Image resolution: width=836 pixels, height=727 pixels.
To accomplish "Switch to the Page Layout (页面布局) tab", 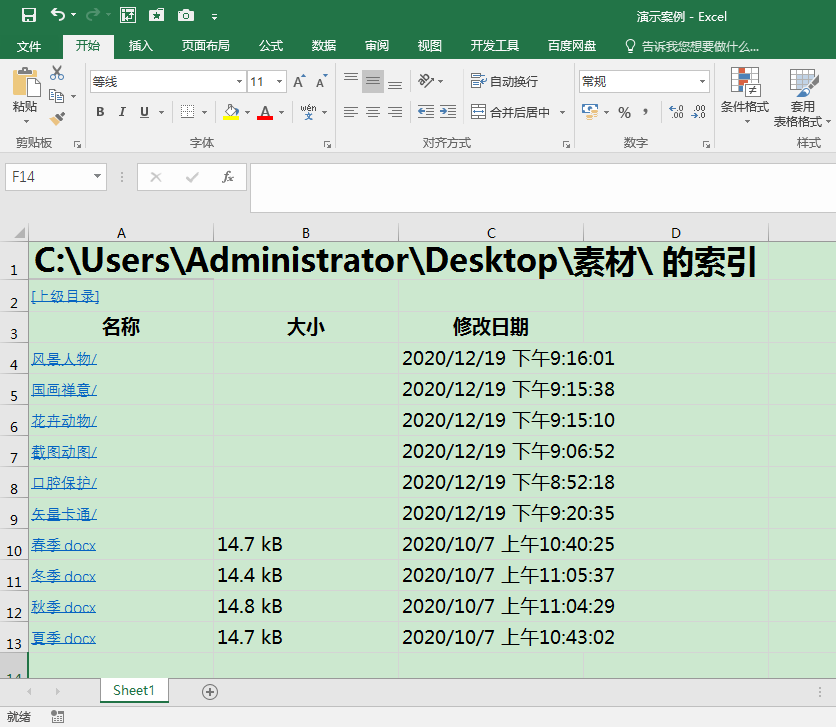I will pos(206,46).
